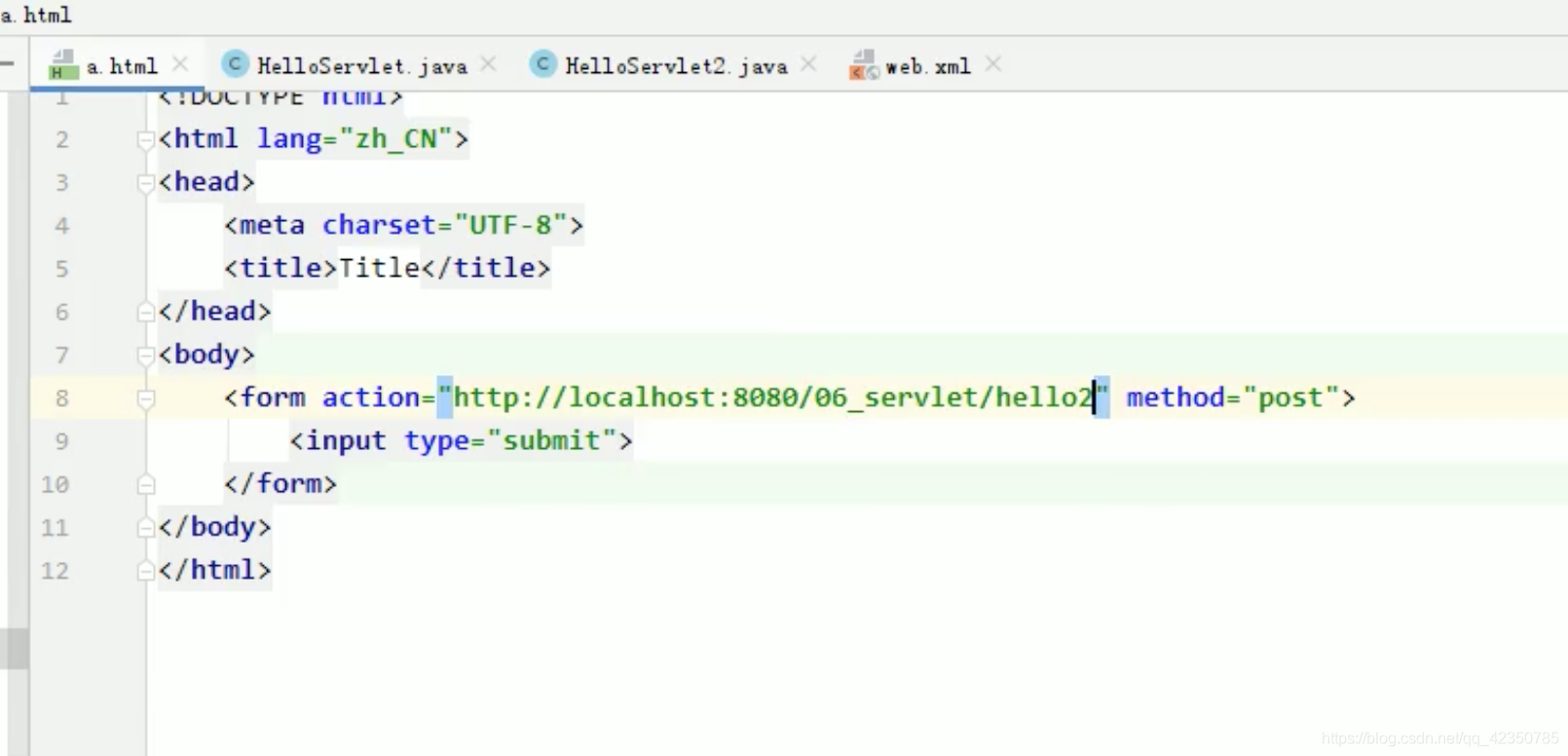Collapse the html tag fold on line 2
Screen dimensions: 1568x756
[146, 139]
